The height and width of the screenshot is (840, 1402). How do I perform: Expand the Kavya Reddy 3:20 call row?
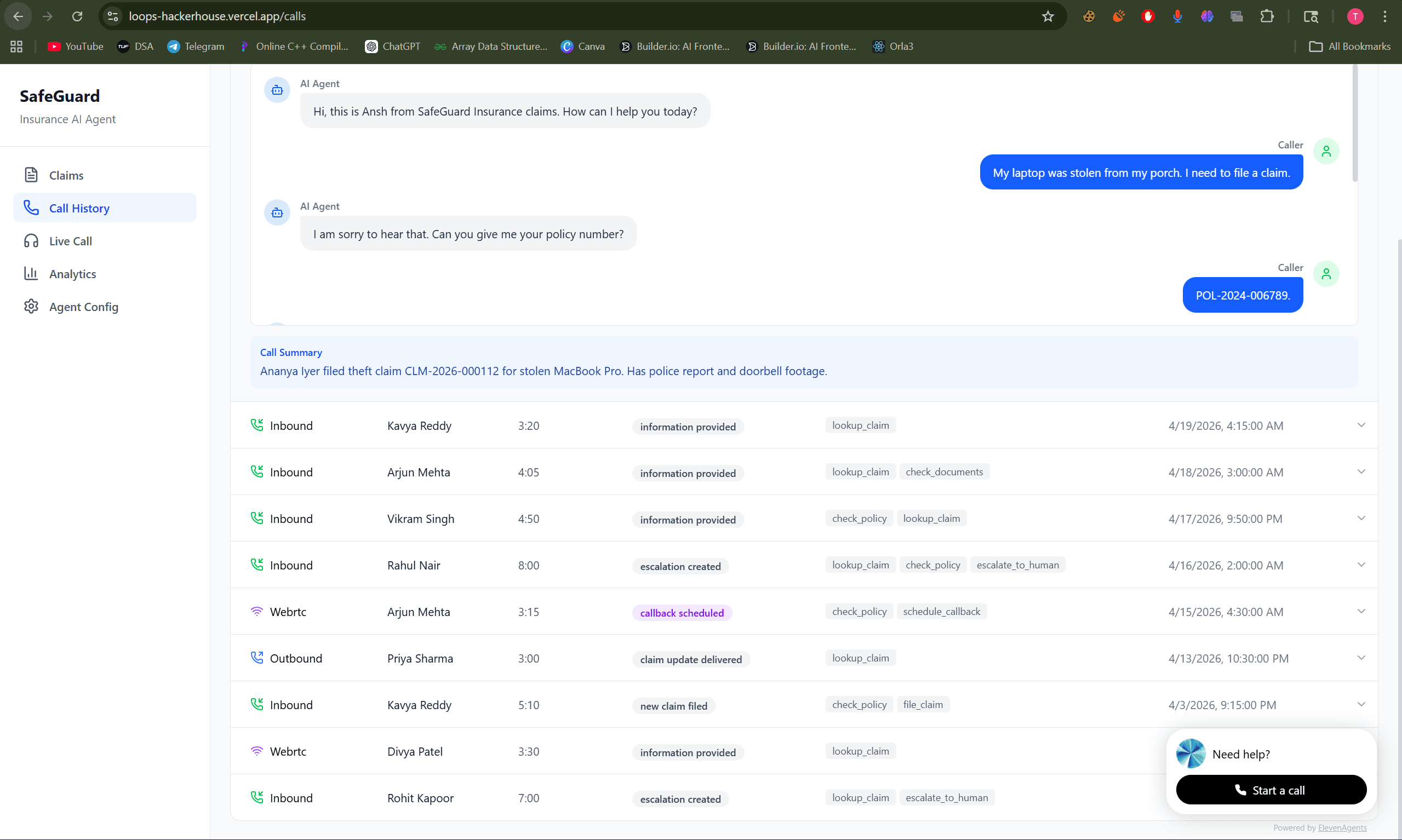tap(1361, 425)
